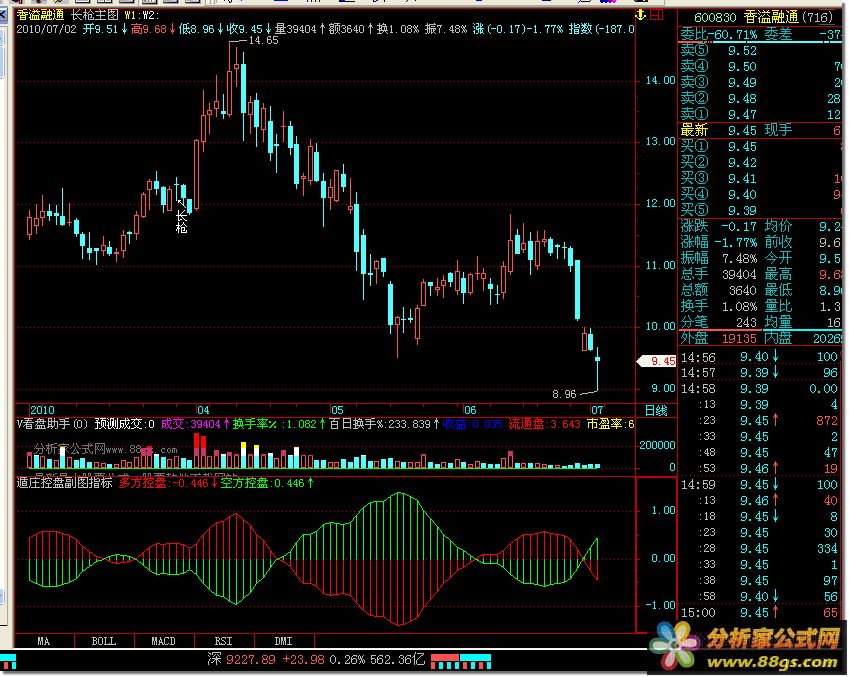Switch to the BOLL indicator tab
This screenshot has width=849, height=677.
point(103,640)
